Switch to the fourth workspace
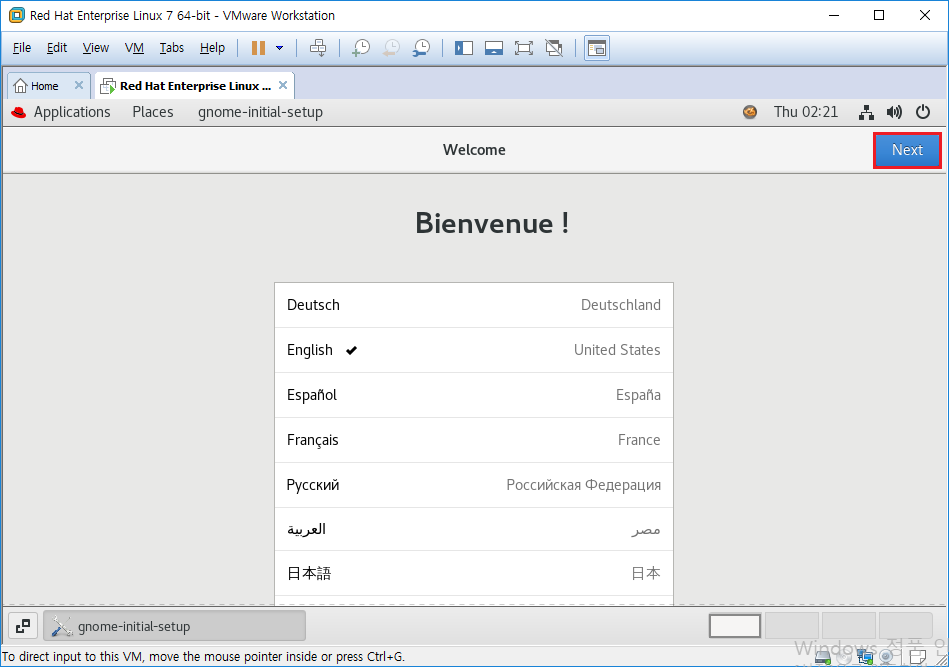 click(x=905, y=626)
